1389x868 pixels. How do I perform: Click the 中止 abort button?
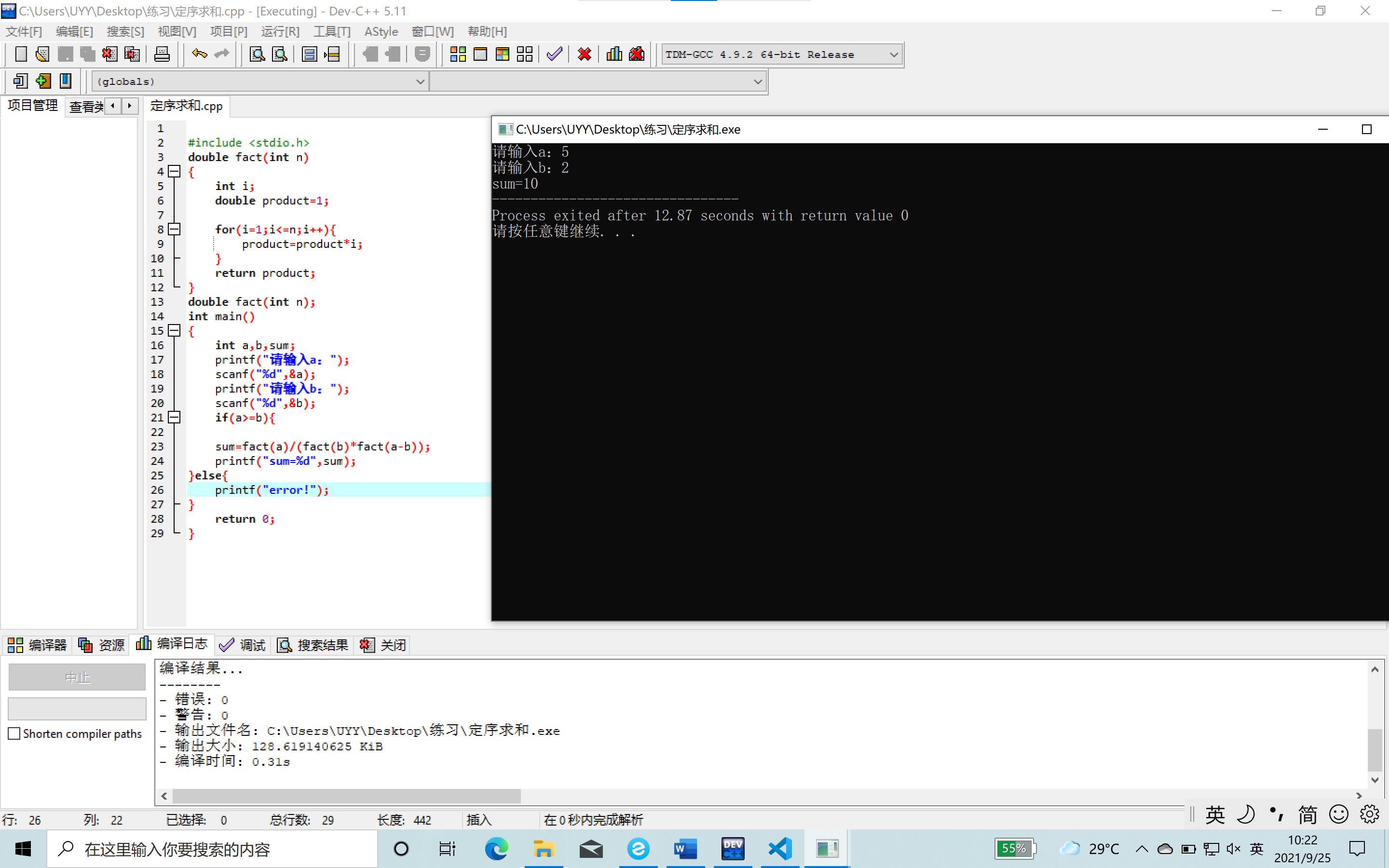77,677
